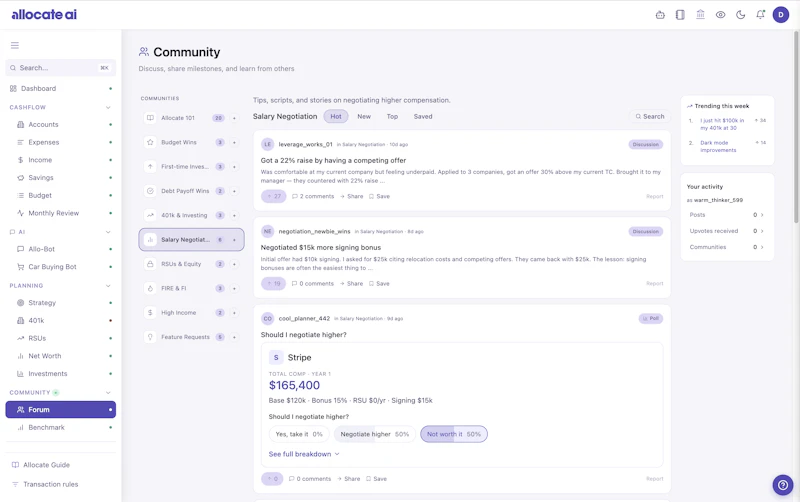The image size is (800, 502).
Task: Switch to Hot tab
Action: (x=336, y=116)
